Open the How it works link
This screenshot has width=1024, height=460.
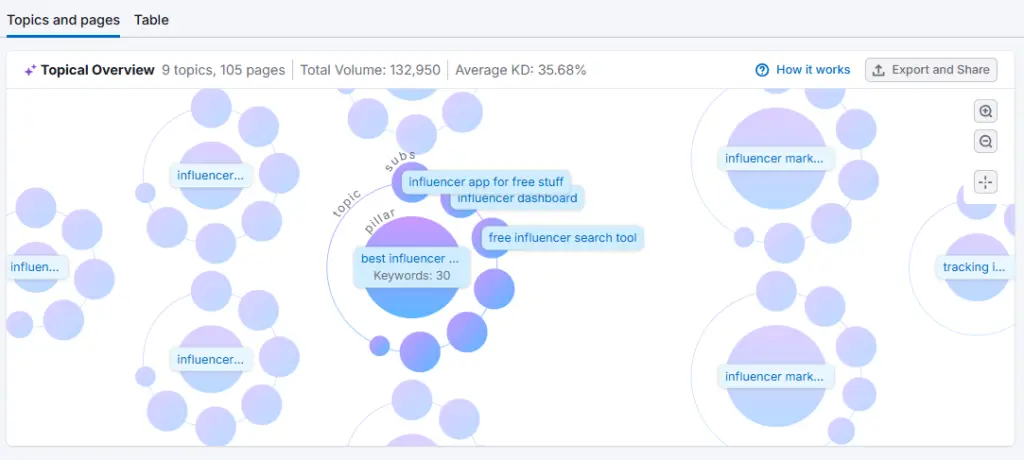click(x=812, y=70)
